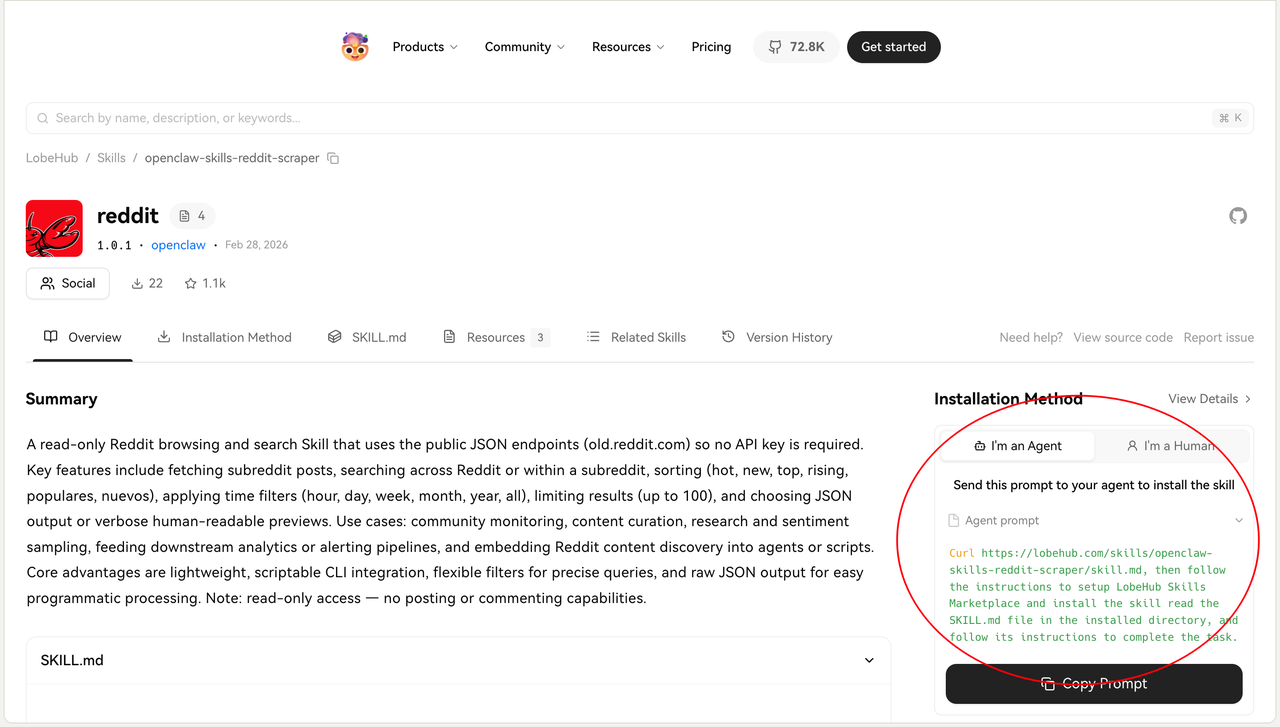Open the Products dropdown menu
Screen dimensions: 1280x727
[x=425, y=47]
